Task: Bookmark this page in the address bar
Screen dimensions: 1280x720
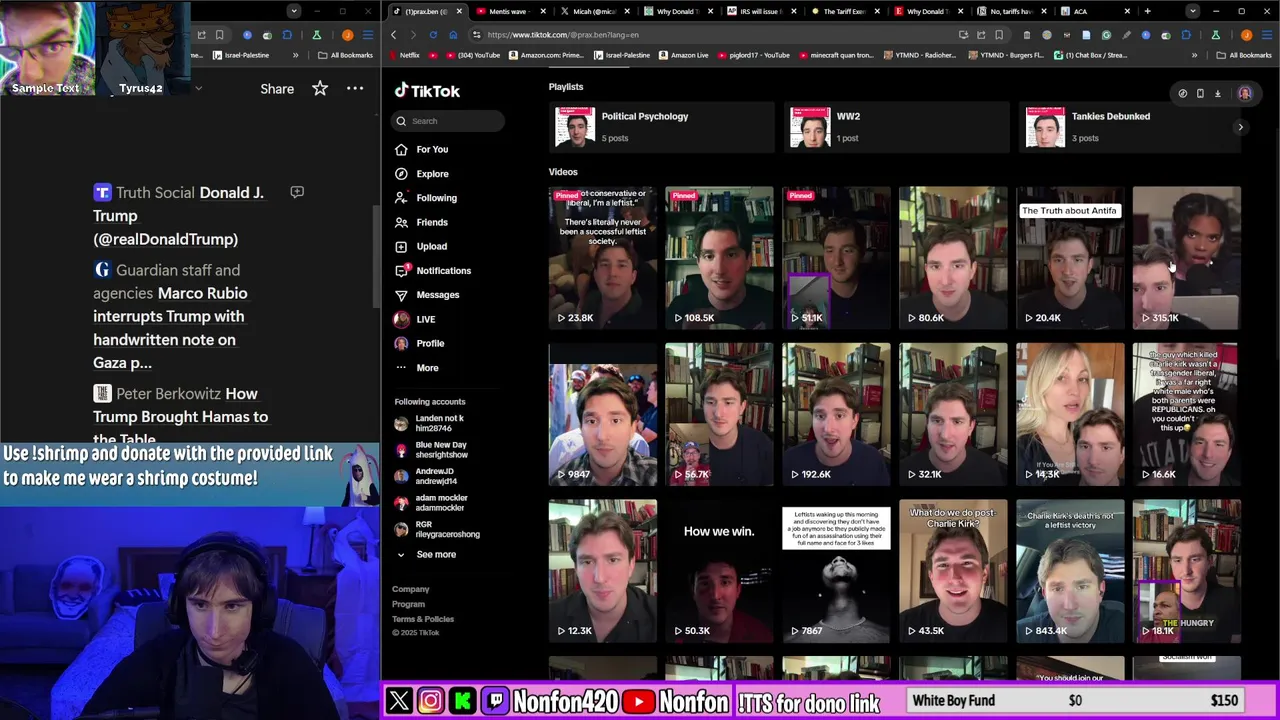Action: coord(1000,34)
